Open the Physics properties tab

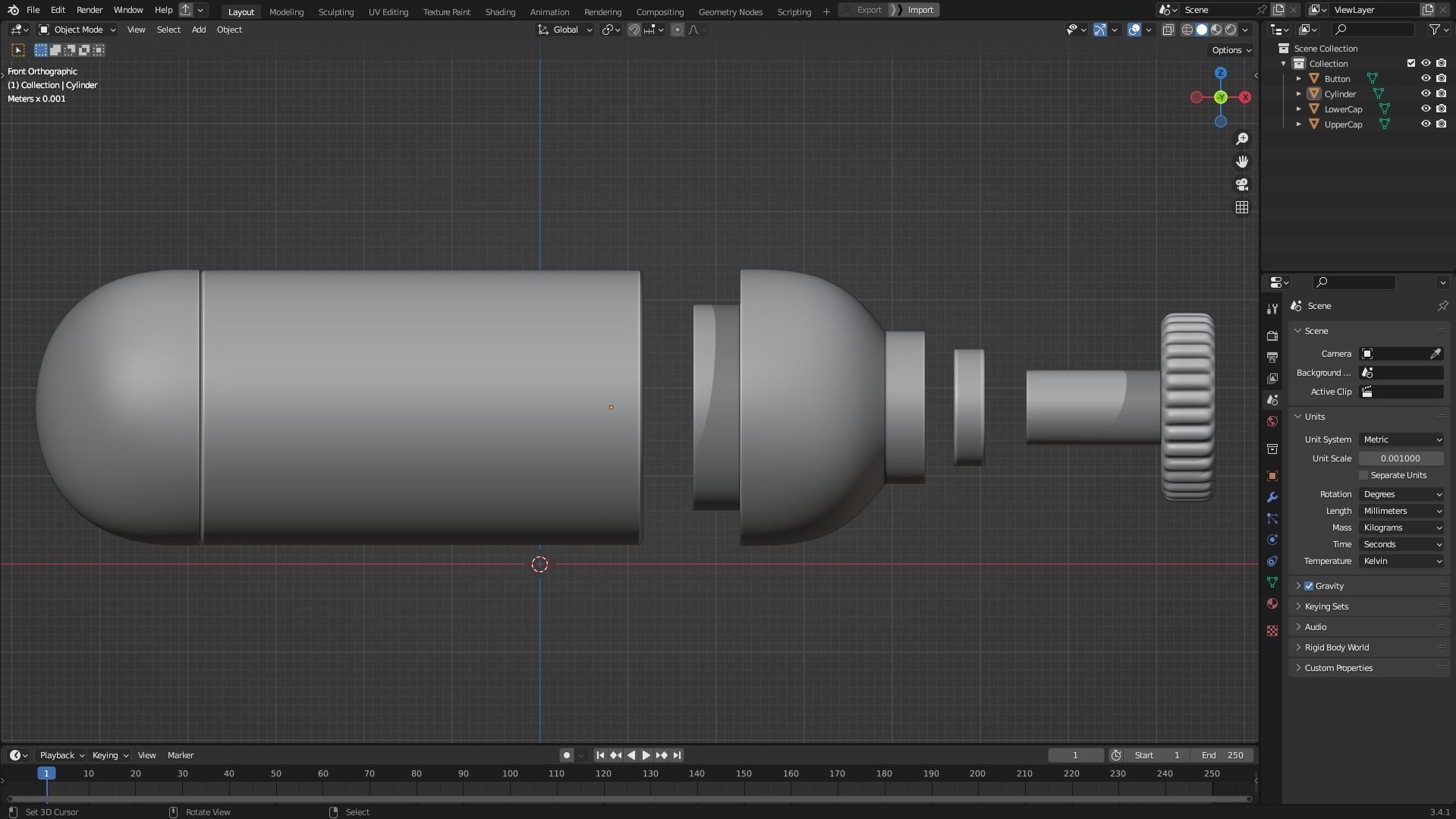coord(1272,540)
